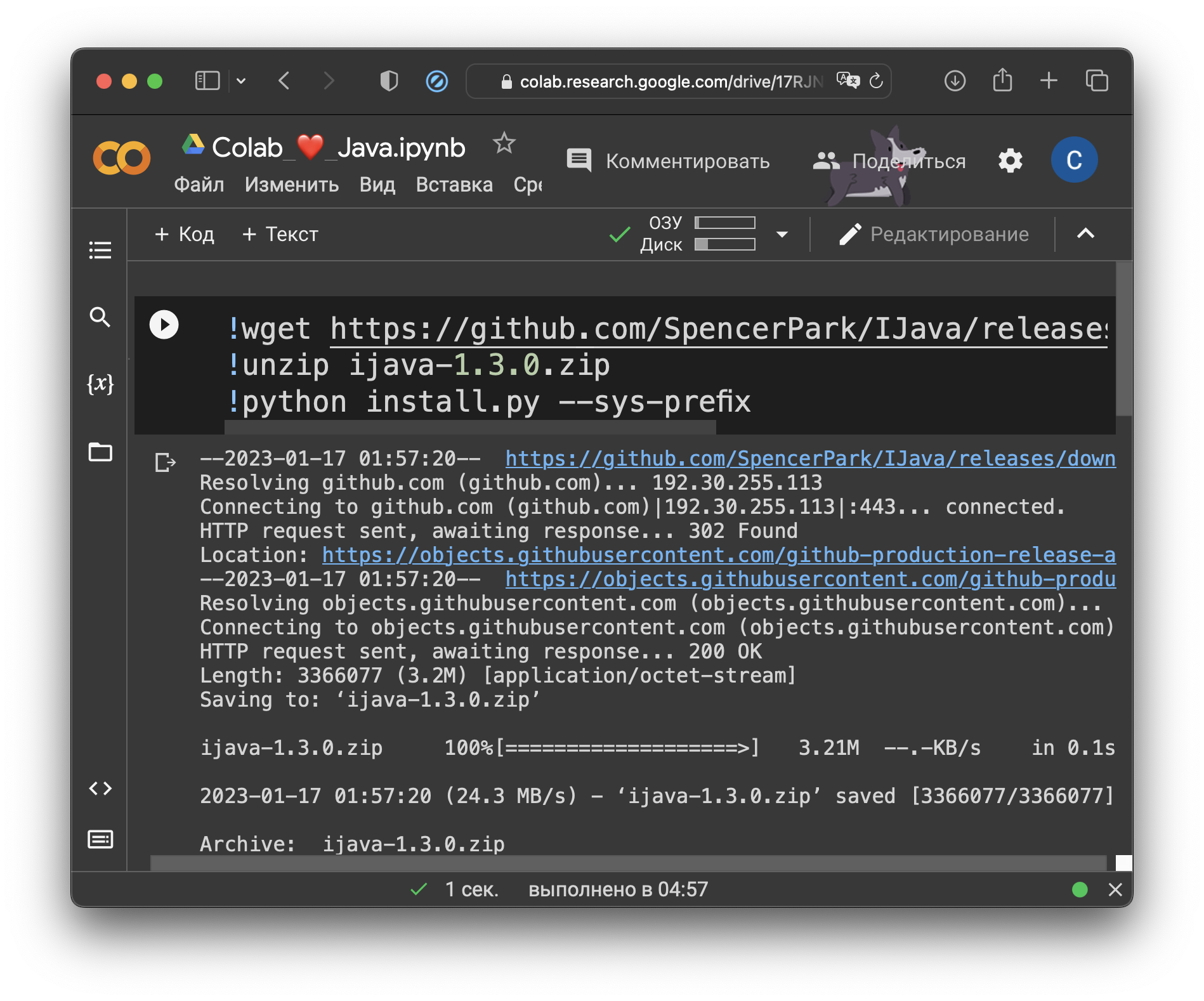The width and height of the screenshot is (1204, 1001).
Task: Go to the Colab home logo
Action: (x=122, y=158)
